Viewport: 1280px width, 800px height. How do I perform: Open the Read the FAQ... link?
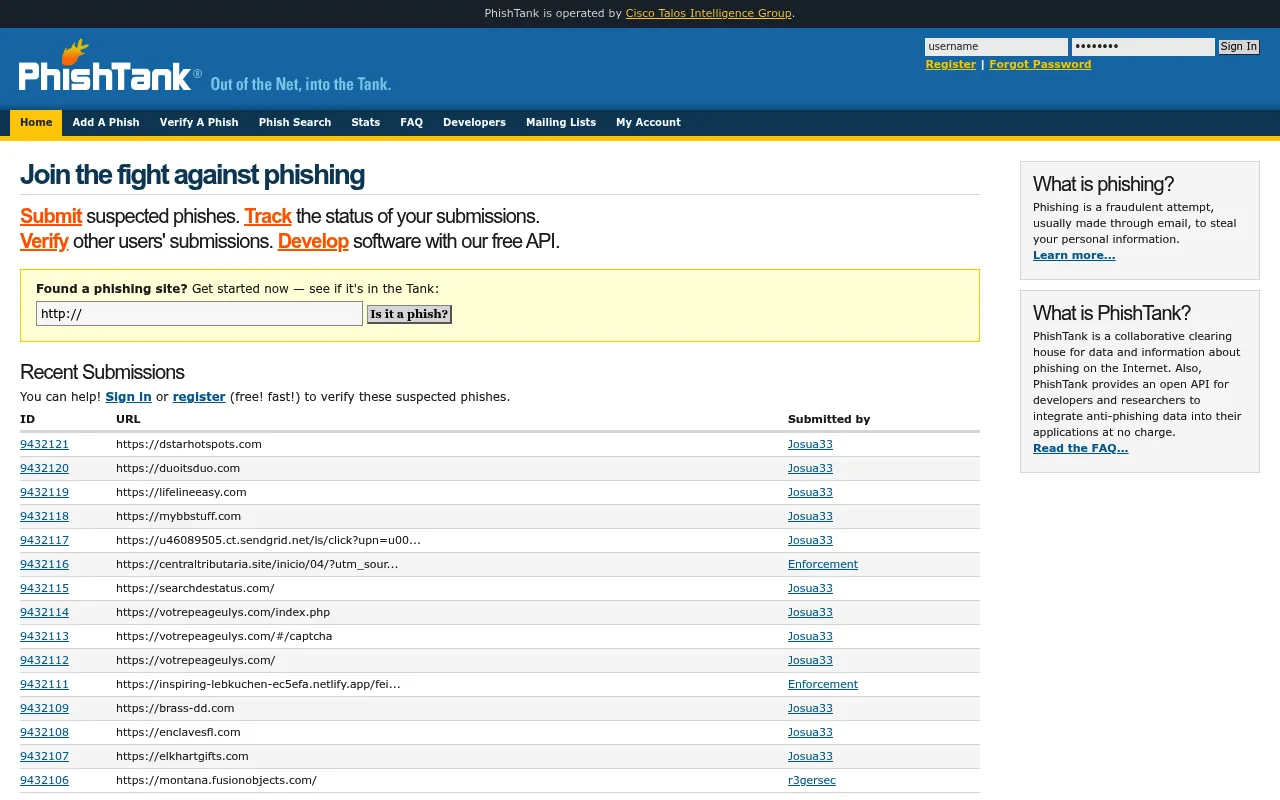1080,448
